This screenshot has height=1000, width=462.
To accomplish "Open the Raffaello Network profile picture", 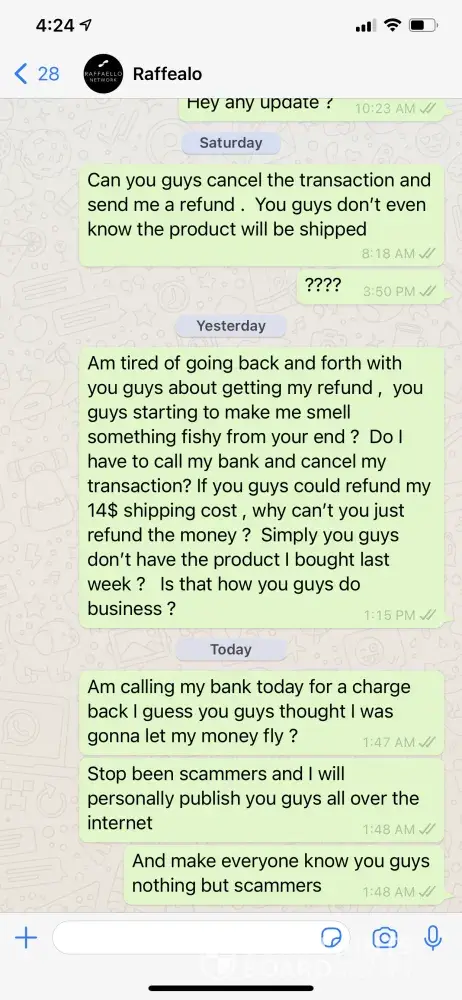I will pos(103,74).
